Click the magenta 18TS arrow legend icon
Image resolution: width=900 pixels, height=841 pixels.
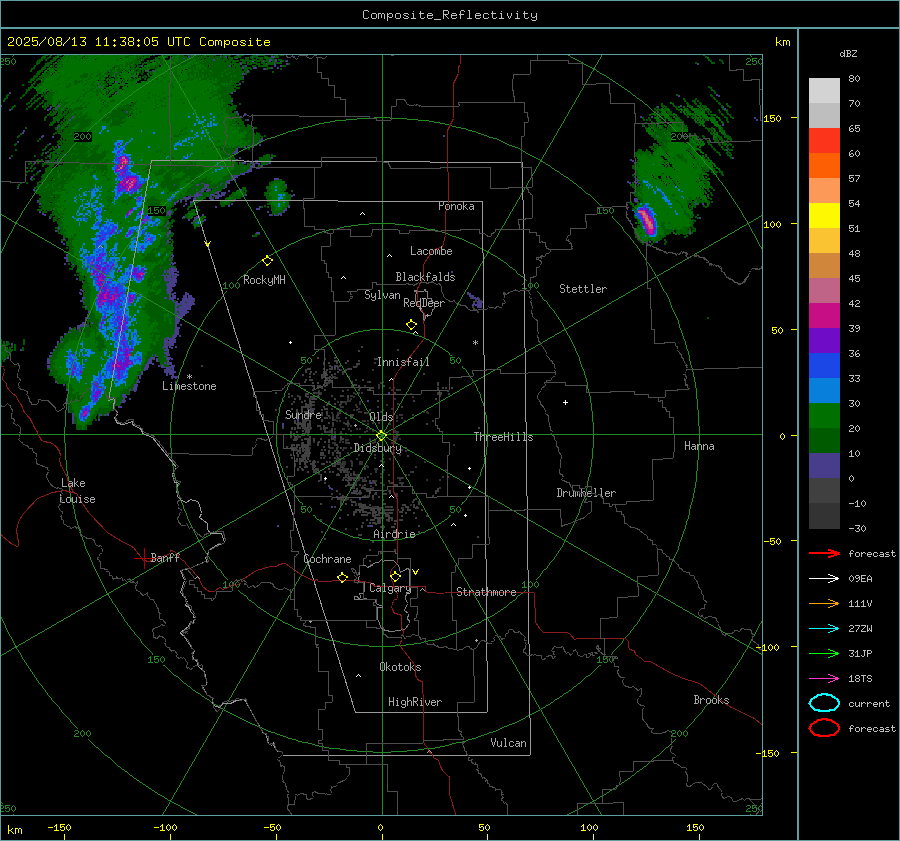coord(824,679)
